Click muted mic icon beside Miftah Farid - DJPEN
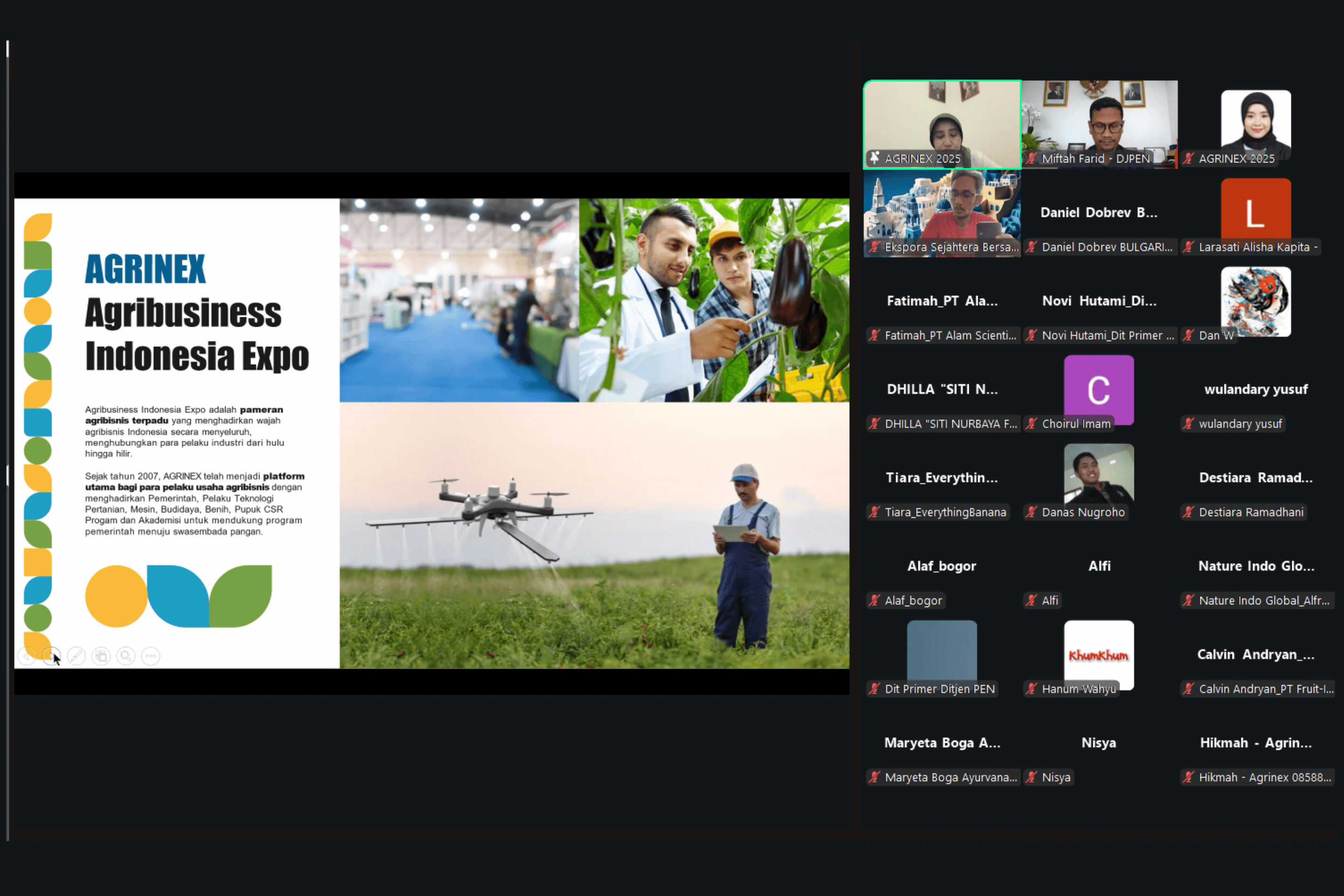 tap(1031, 158)
